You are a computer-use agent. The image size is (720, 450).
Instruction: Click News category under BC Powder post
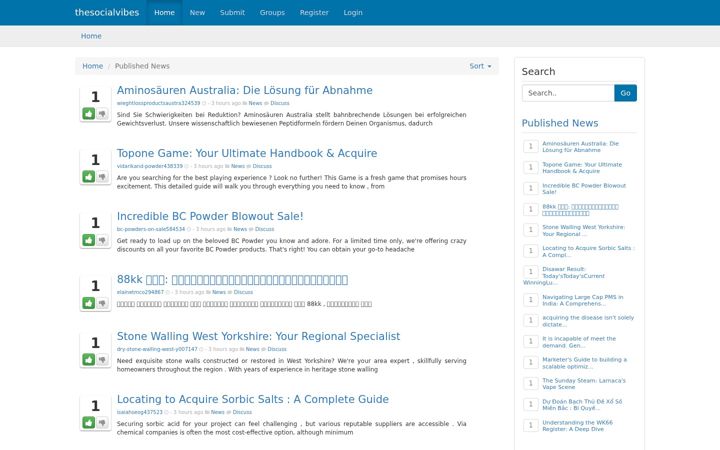click(x=240, y=229)
